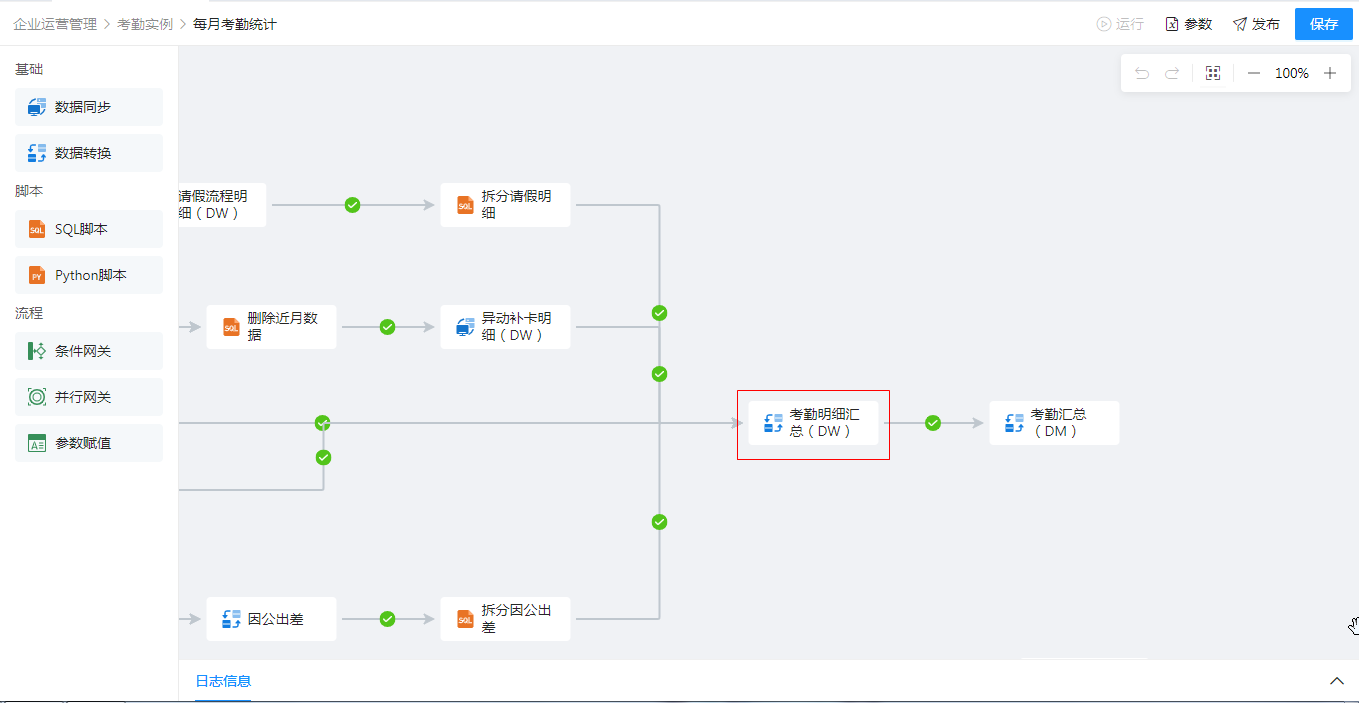
Task: Click the green check between 删除近月数据 and 异动补卡明细
Action: pos(388,327)
